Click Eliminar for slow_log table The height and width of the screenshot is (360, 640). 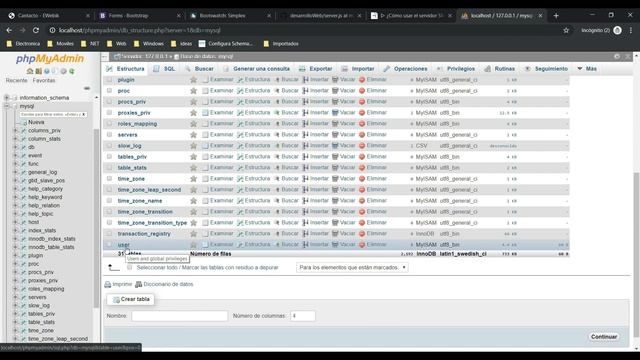tap(373, 146)
